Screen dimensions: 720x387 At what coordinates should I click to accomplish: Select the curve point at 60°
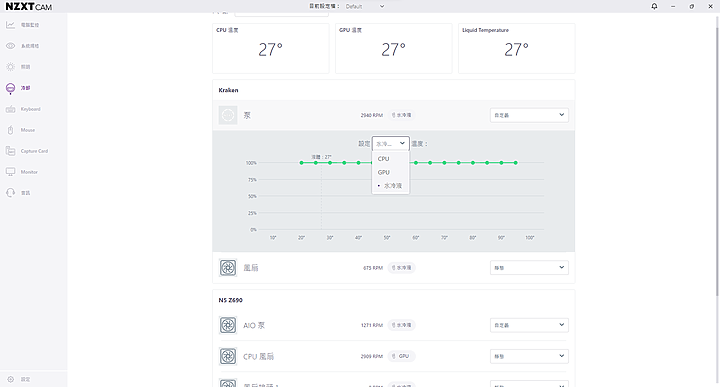pos(416,163)
